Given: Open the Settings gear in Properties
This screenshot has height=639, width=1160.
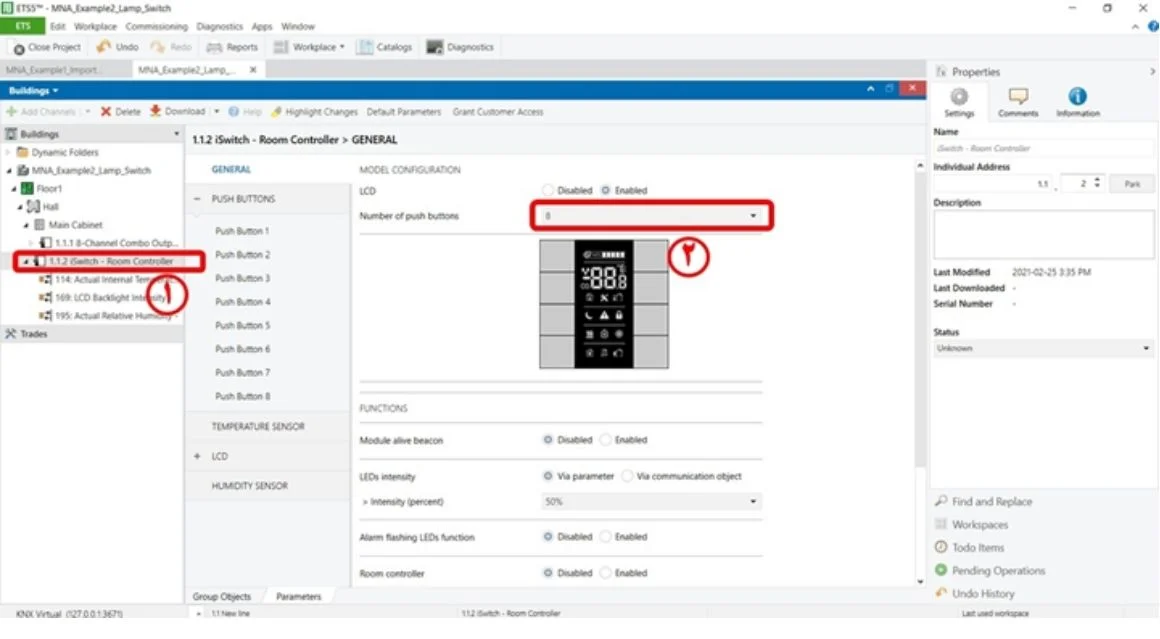Looking at the screenshot, I should [x=960, y=97].
